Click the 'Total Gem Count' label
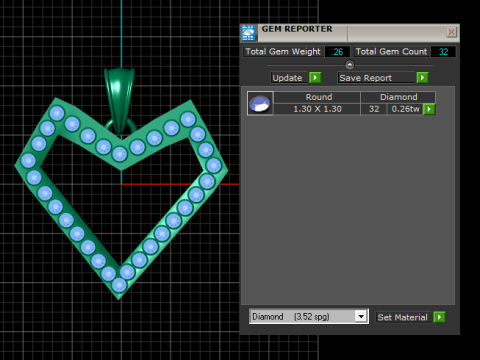The height and width of the screenshot is (360, 480). 391,52
